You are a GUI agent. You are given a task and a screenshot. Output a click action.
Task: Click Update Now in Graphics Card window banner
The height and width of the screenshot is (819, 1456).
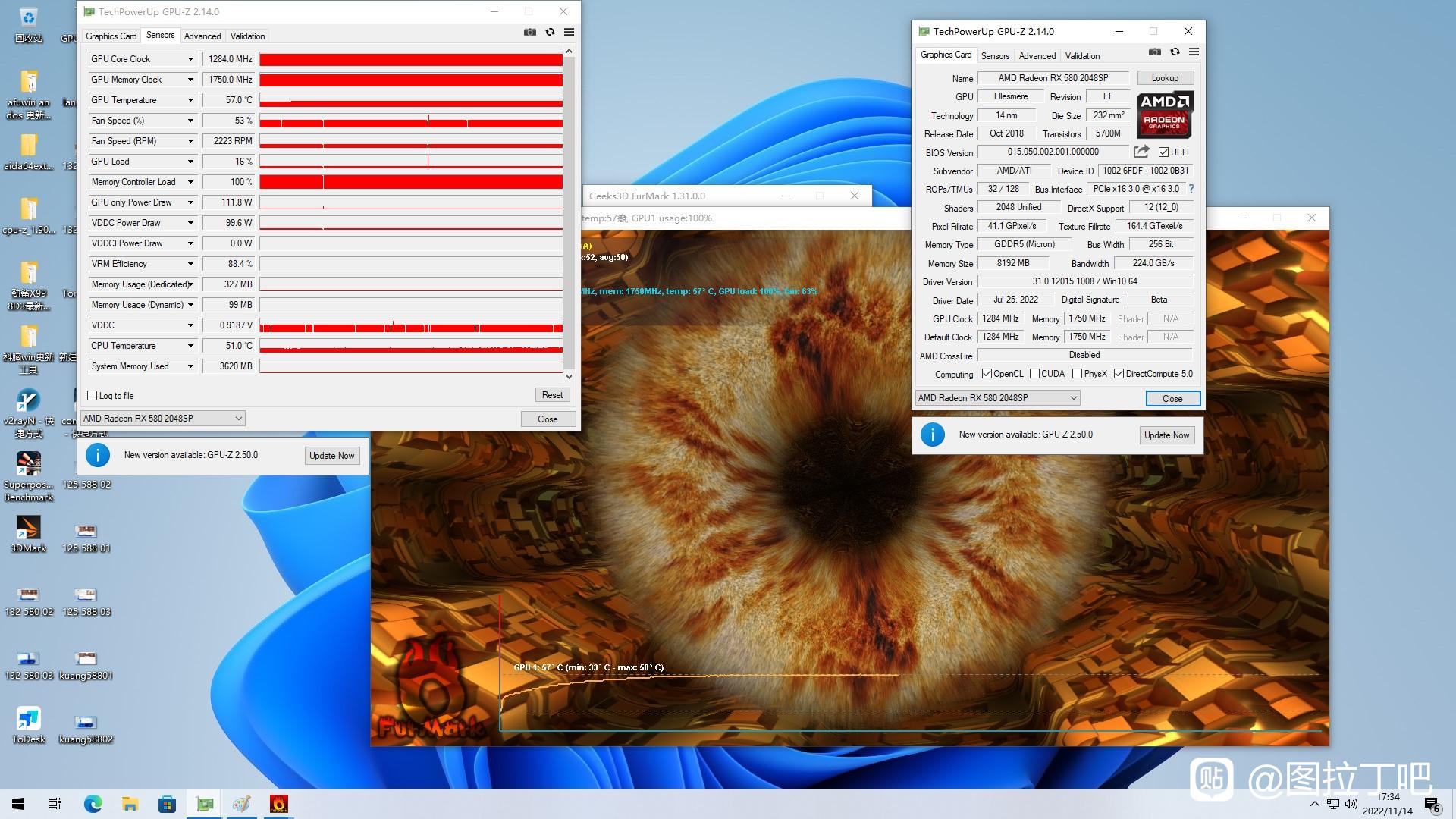tap(1166, 435)
